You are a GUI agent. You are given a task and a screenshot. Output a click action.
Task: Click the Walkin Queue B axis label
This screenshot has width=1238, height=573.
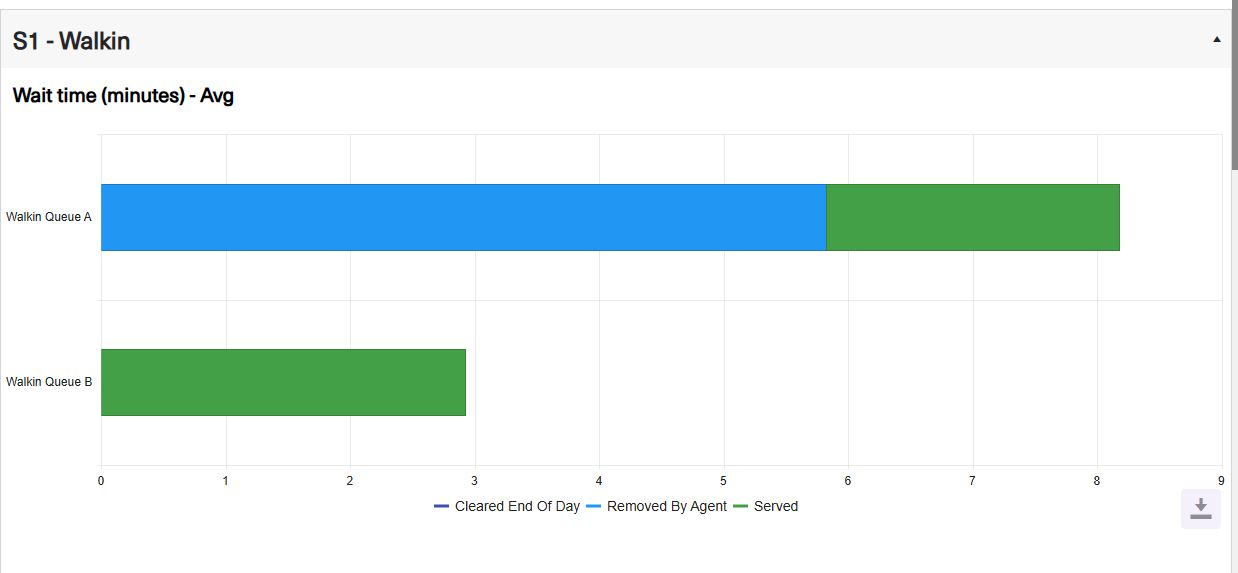49,382
